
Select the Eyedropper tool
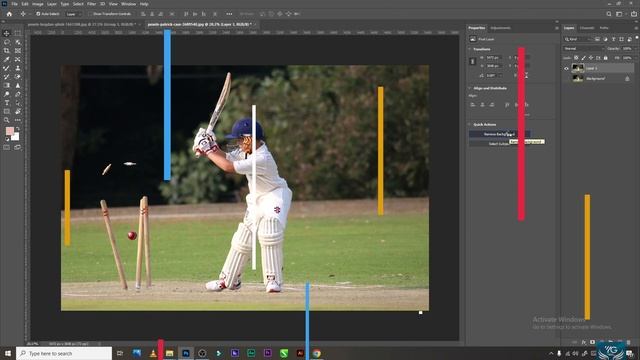click(x=7, y=60)
